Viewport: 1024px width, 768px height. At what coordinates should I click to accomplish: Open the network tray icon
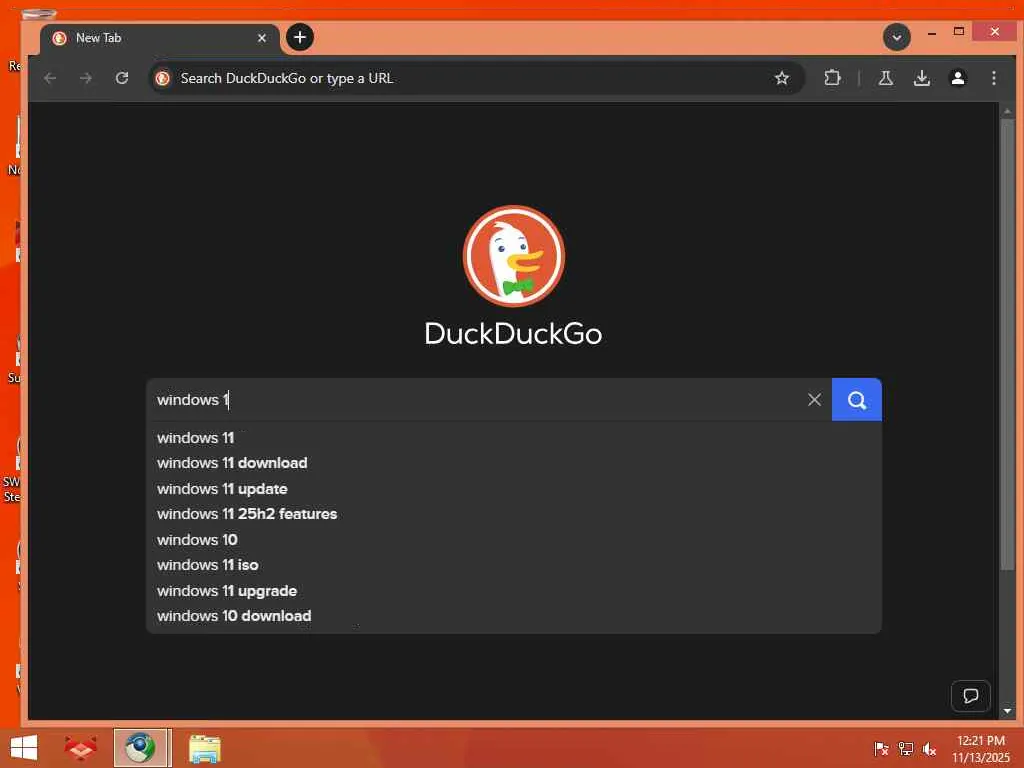[x=905, y=748]
